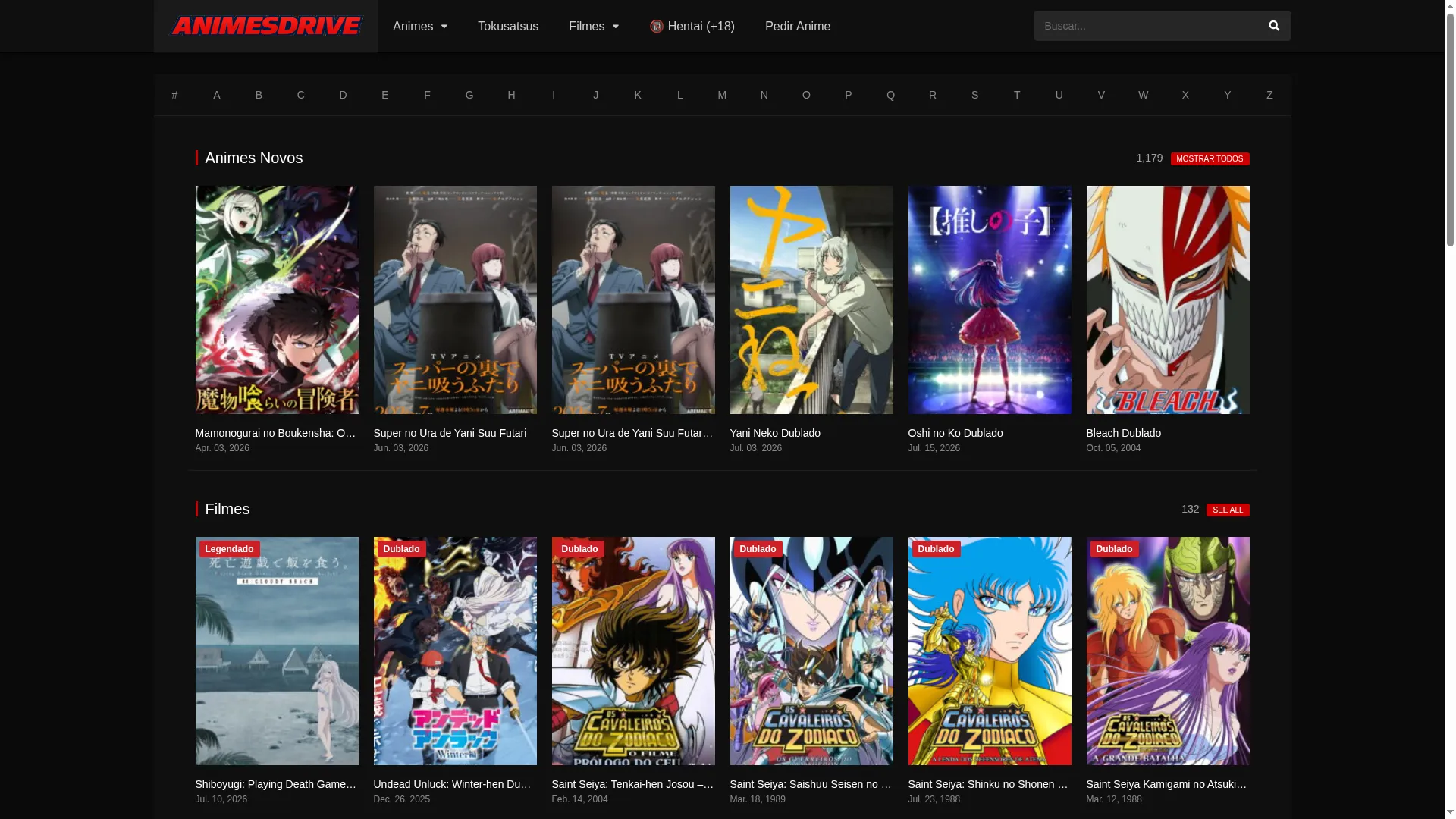Filter animes by letter V
Viewport: 1456px width, 819px height.
pos(1101,95)
